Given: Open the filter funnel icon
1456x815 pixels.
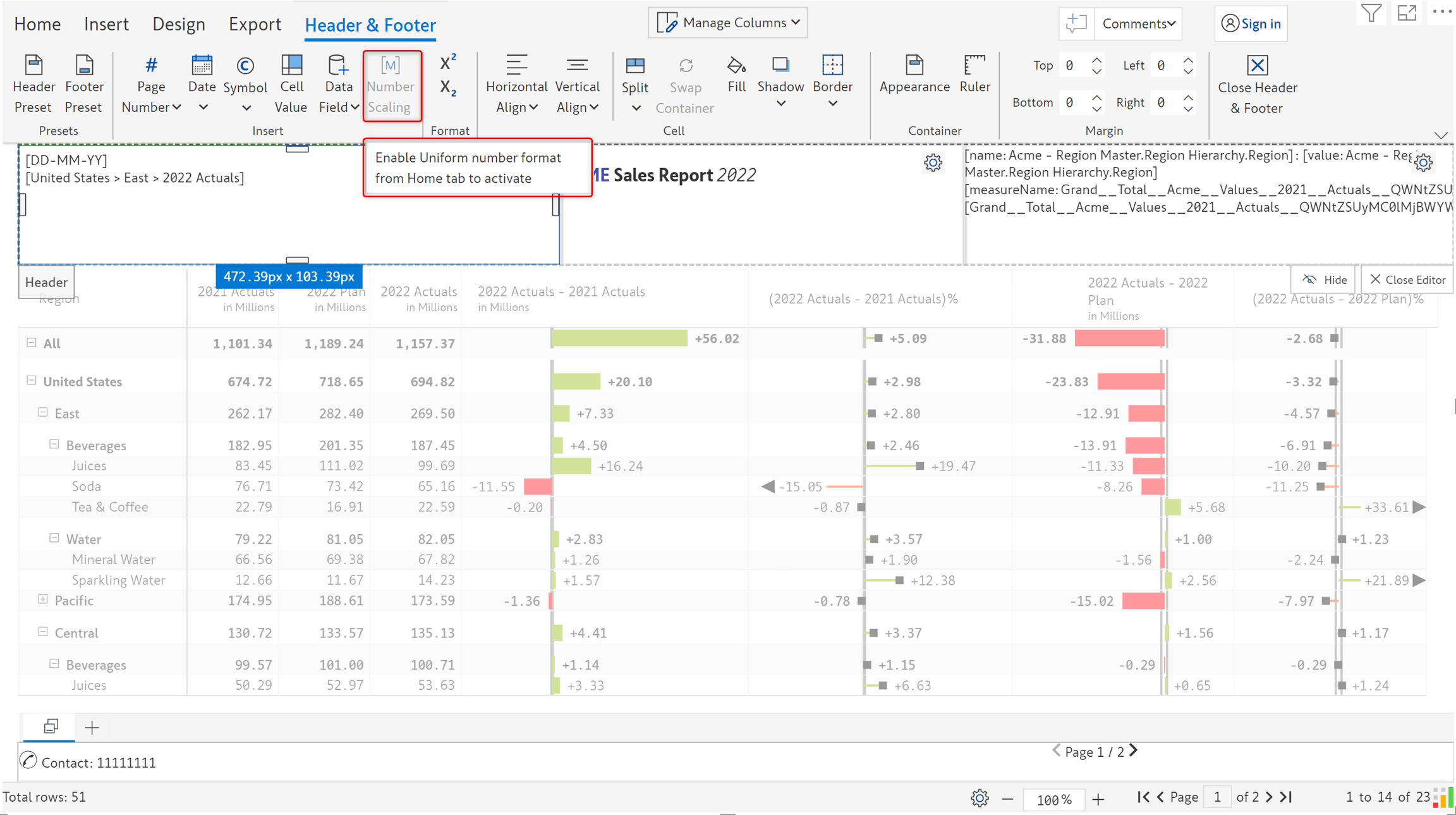Looking at the screenshot, I should pos(1371,13).
